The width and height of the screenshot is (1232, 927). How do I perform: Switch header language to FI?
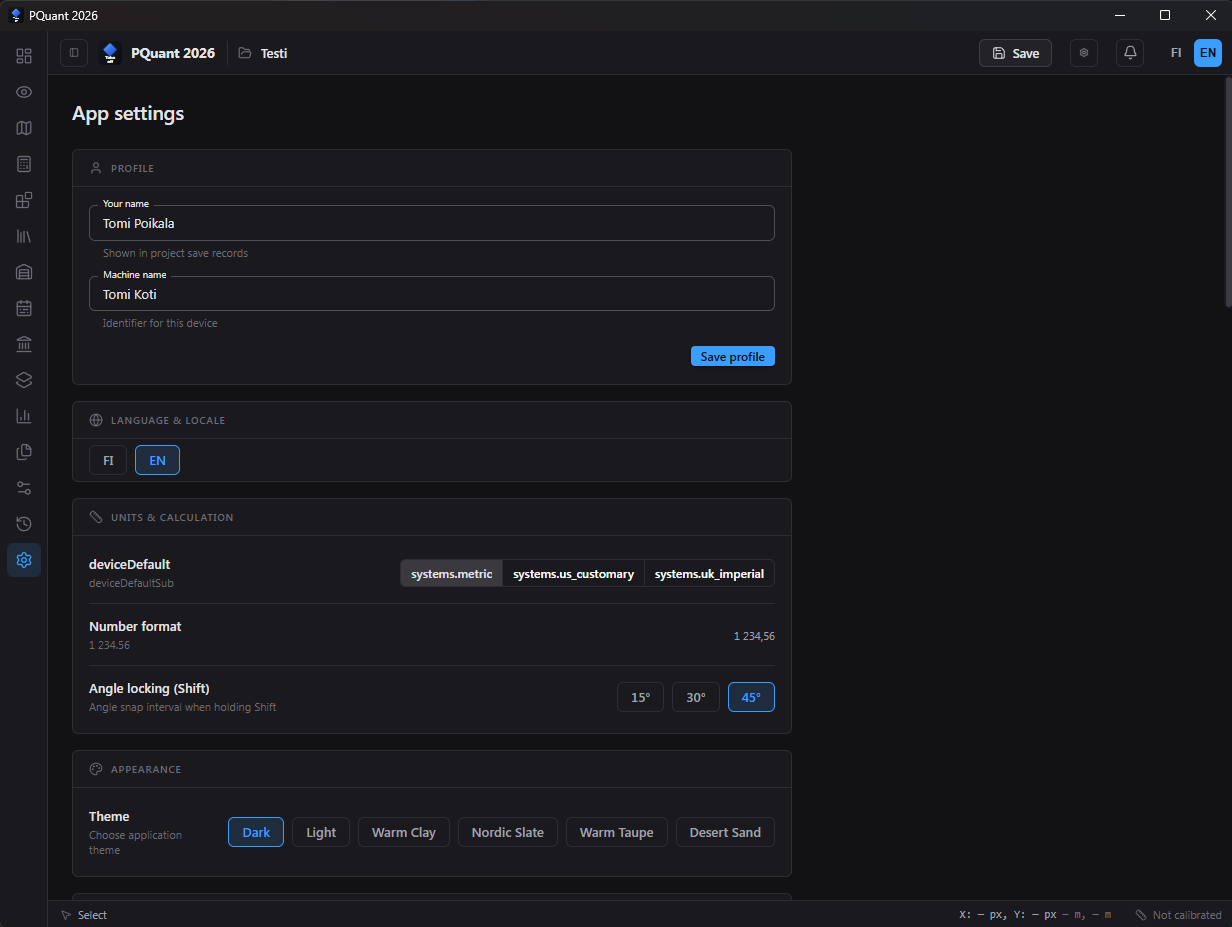(1176, 53)
